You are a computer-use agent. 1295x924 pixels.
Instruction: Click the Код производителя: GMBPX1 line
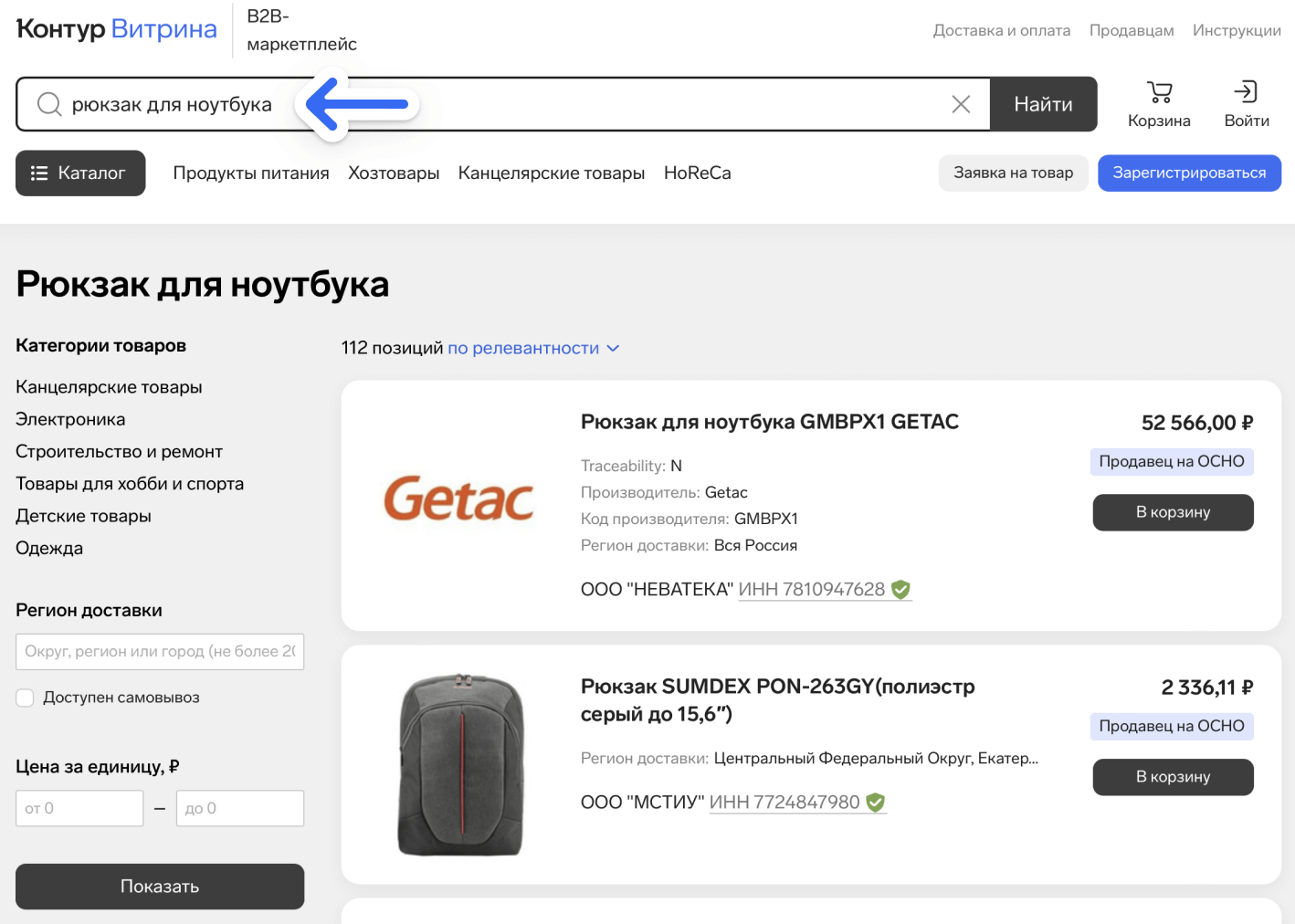(x=690, y=519)
